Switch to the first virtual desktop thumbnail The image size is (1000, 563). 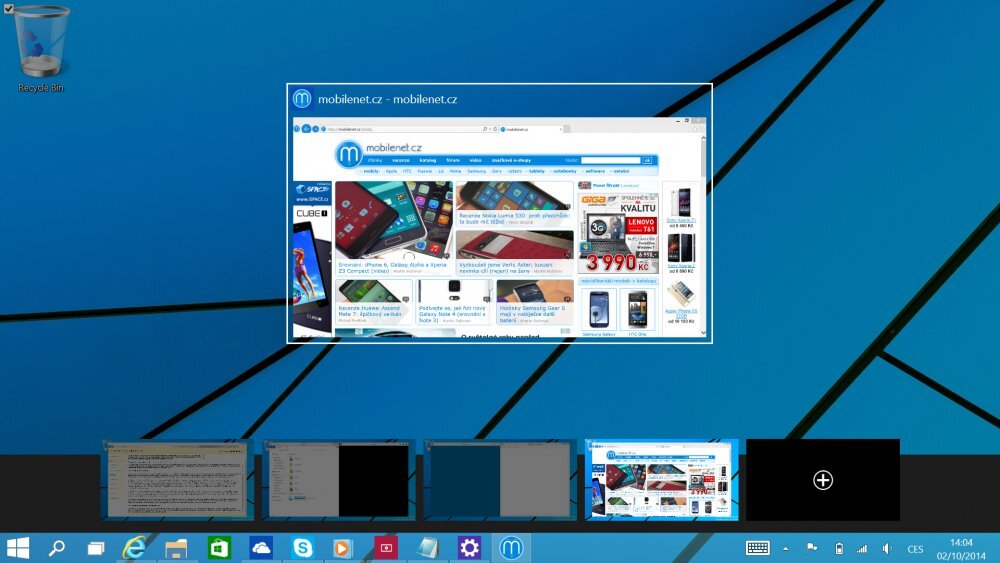tap(177, 479)
